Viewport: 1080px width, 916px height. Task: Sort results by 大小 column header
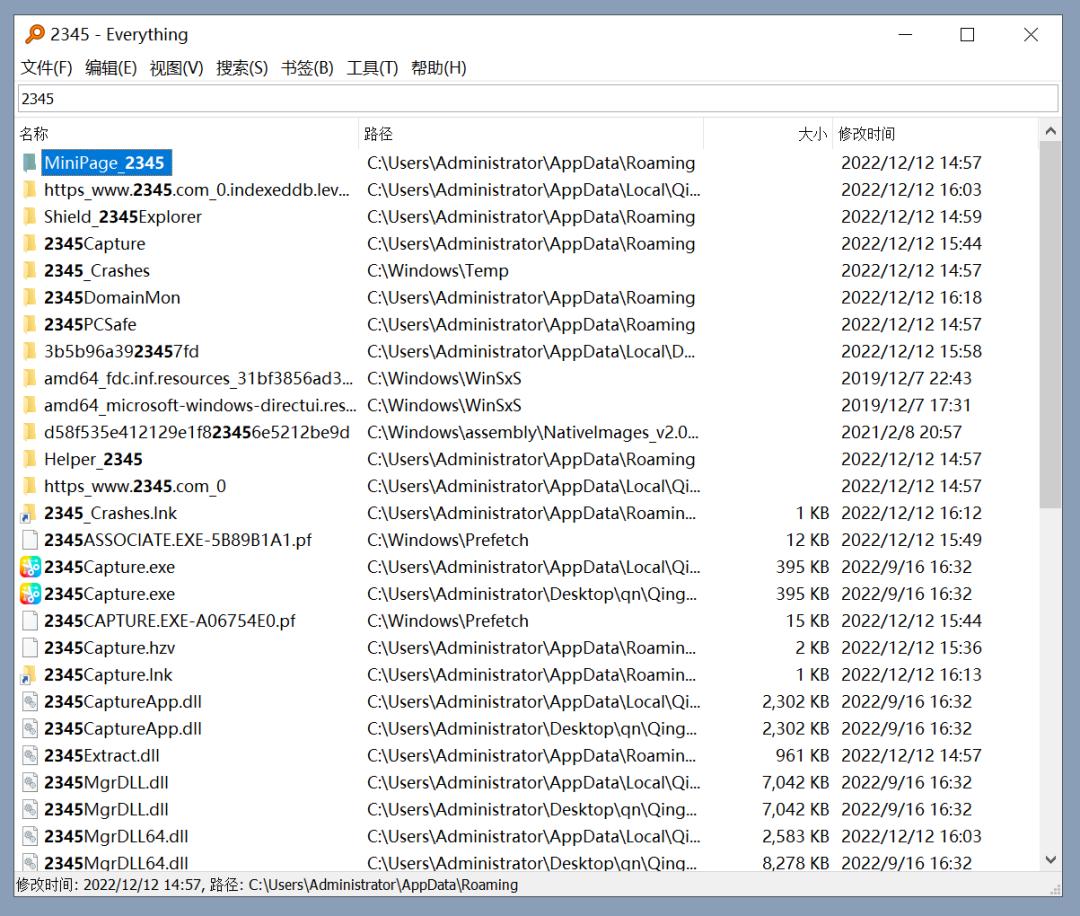[768, 134]
